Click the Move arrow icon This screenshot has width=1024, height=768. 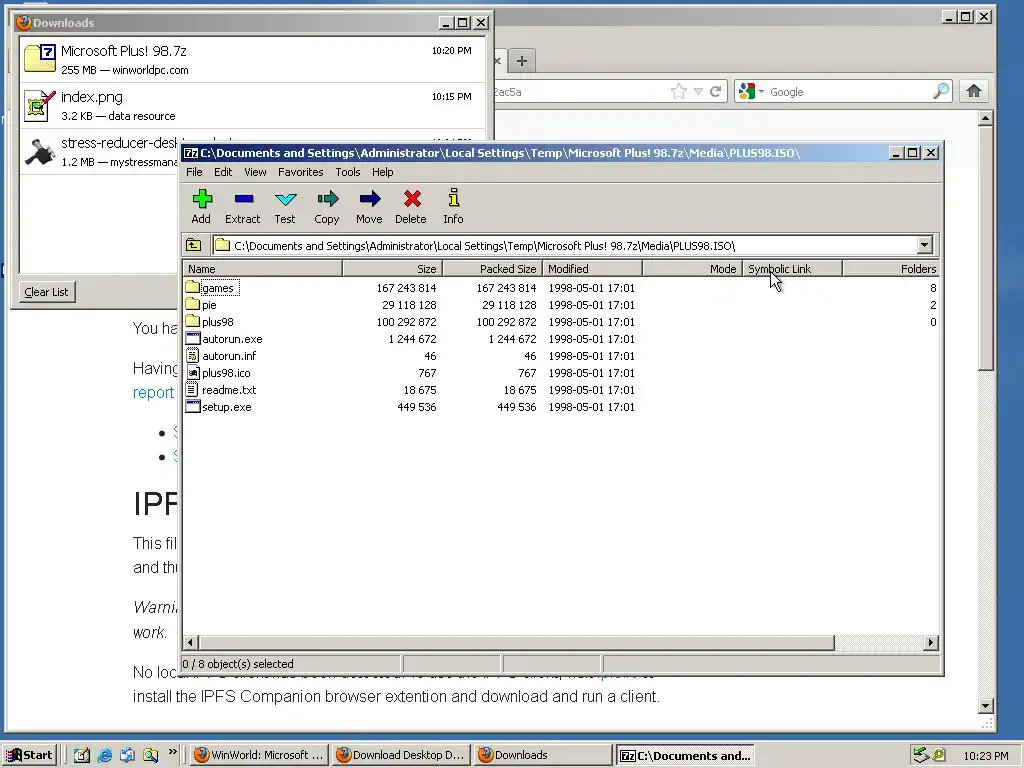(x=370, y=199)
